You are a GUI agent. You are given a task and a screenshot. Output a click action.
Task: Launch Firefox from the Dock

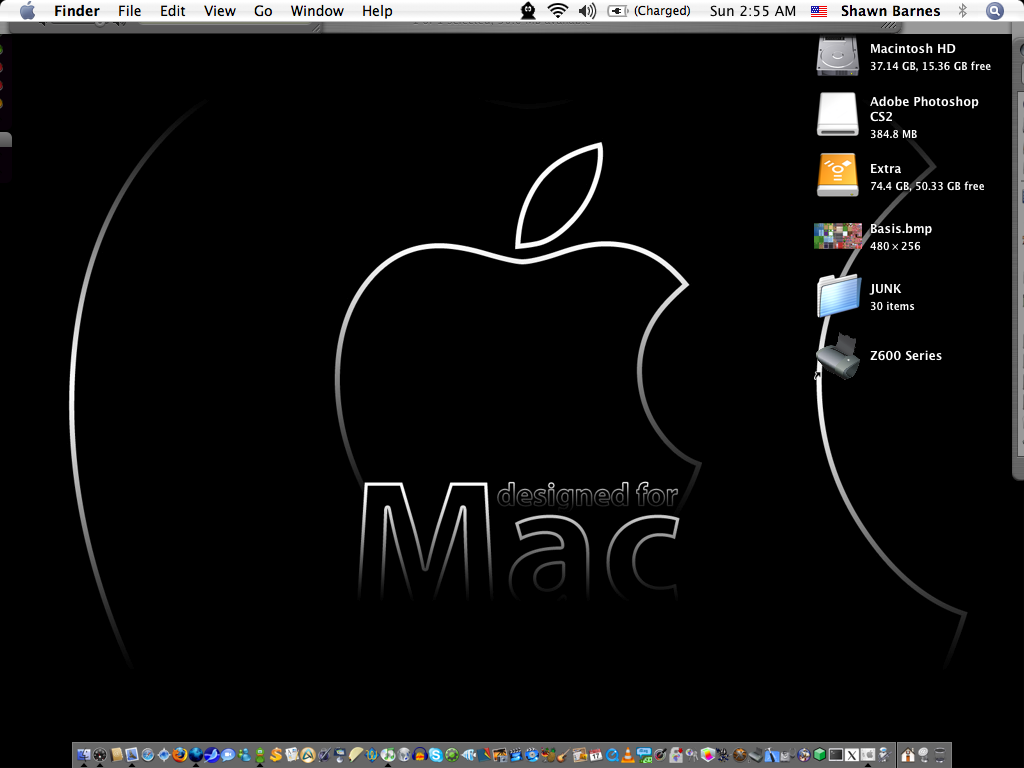point(180,756)
